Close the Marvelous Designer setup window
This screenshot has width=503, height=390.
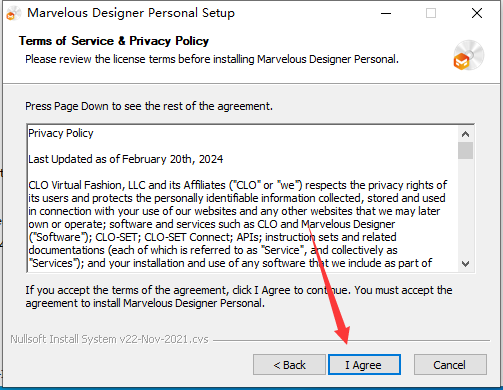[477, 14]
